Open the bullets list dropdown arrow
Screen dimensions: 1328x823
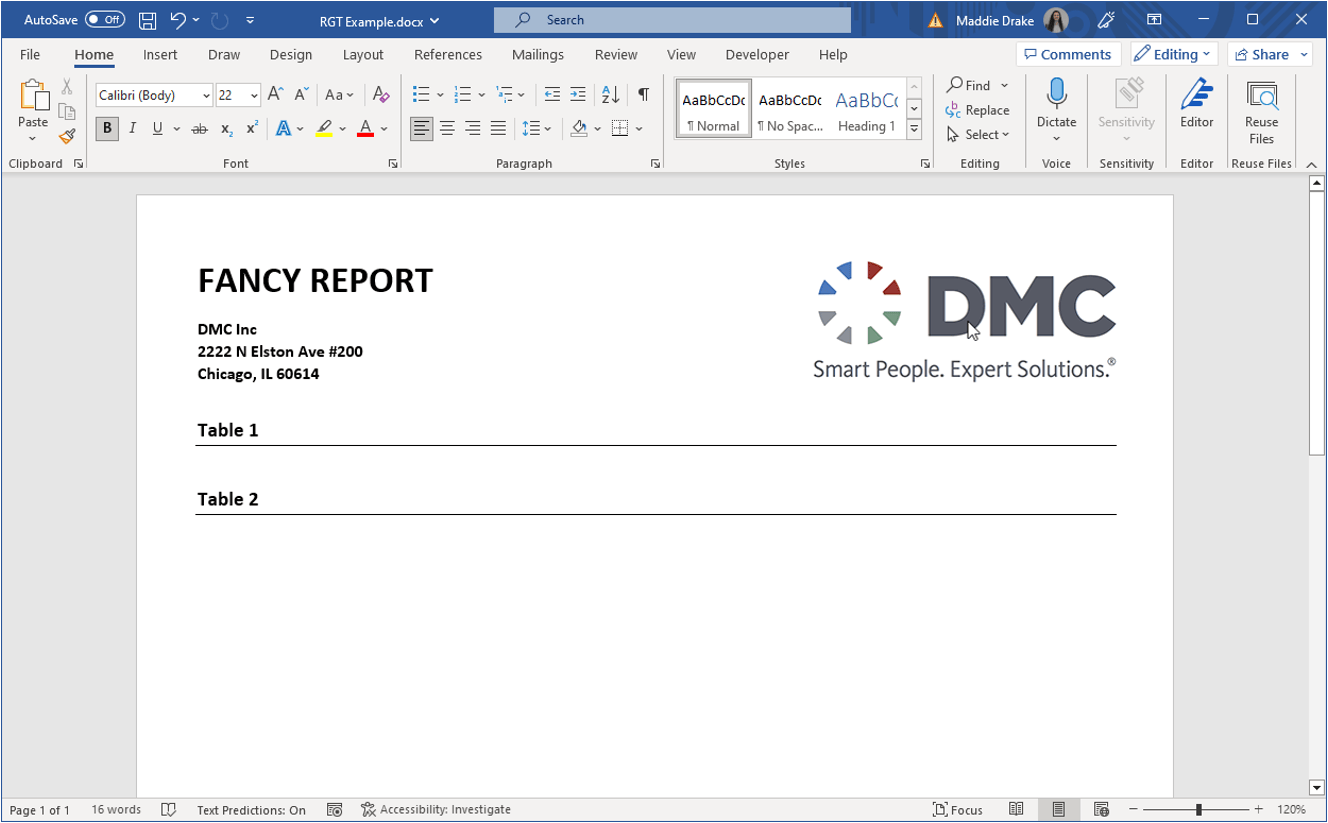(440, 96)
